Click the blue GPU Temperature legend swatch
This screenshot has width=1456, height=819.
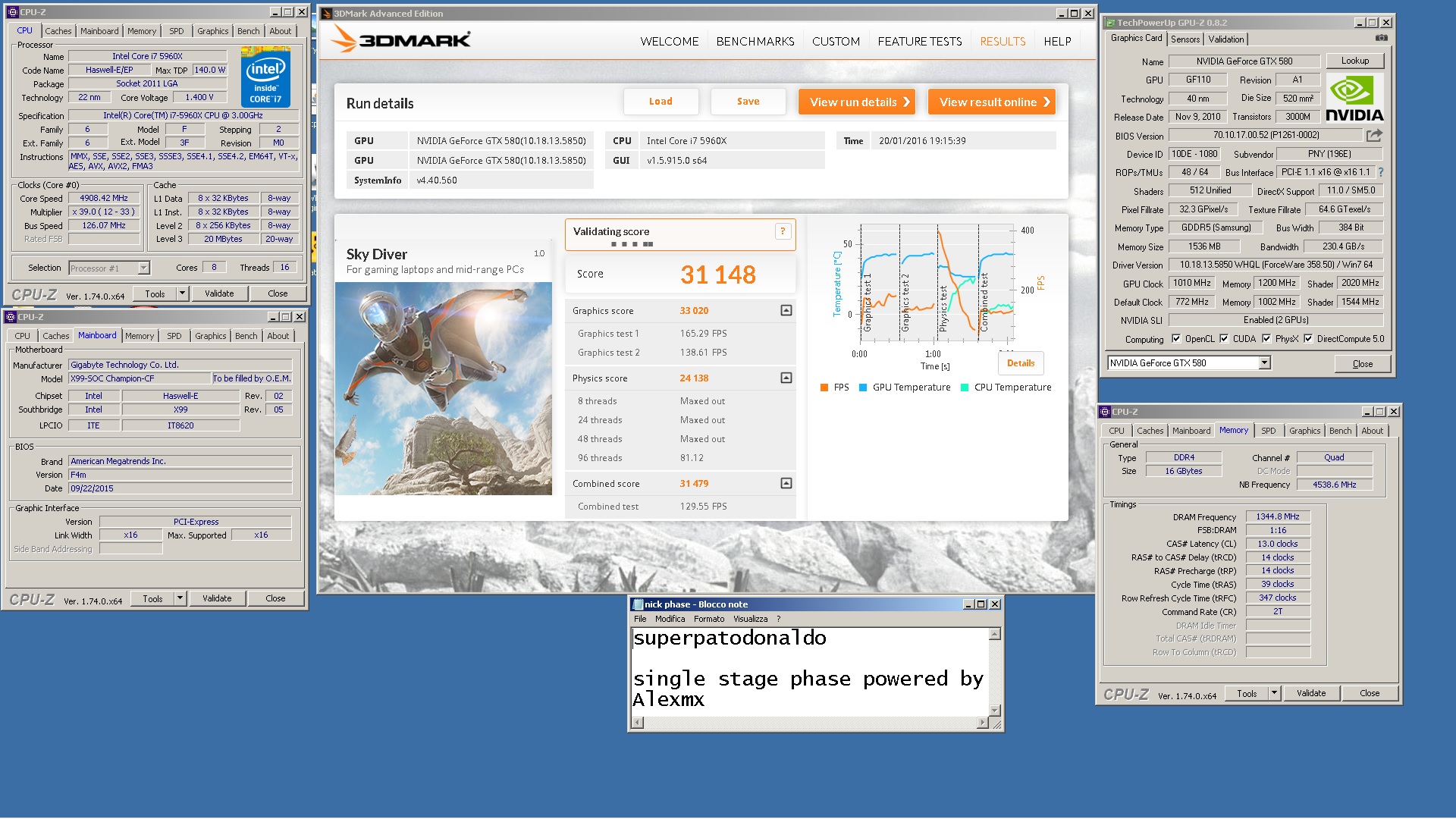coord(863,388)
